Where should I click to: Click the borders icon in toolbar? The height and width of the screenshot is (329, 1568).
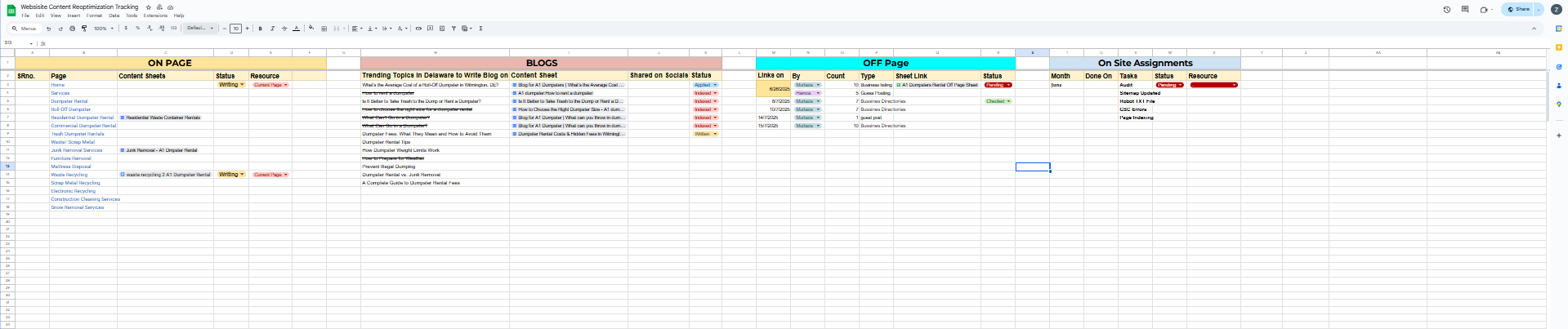(x=324, y=29)
